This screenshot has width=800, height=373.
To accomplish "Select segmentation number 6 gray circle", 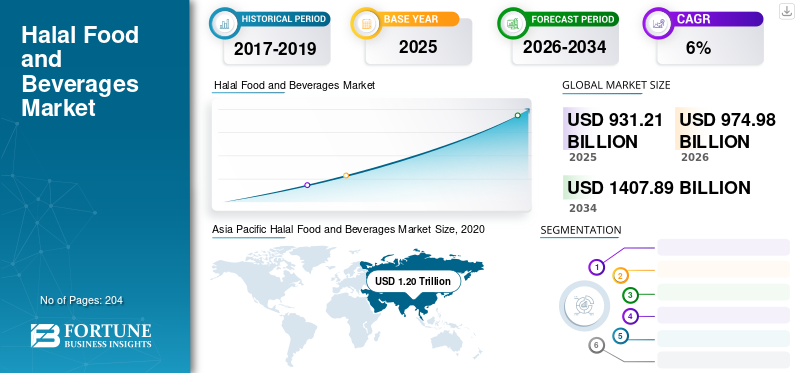I will coord(596,345).
